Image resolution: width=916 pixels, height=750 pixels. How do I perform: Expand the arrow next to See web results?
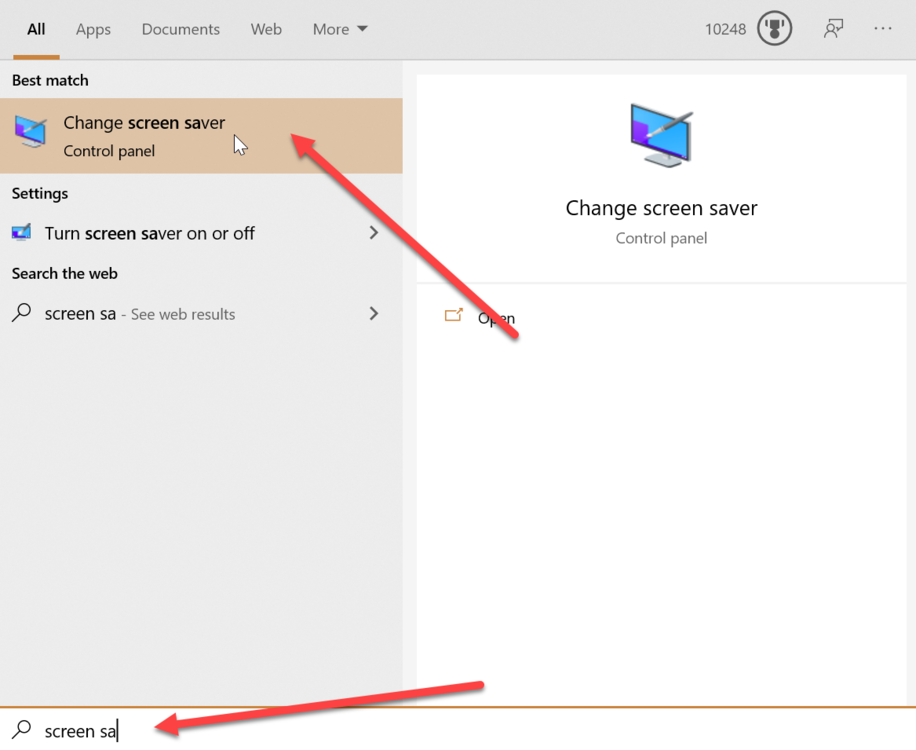point(374,313)
